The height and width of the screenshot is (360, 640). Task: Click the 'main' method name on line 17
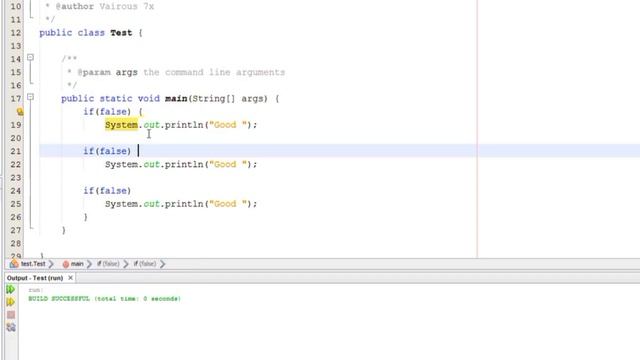click(176, 98)
